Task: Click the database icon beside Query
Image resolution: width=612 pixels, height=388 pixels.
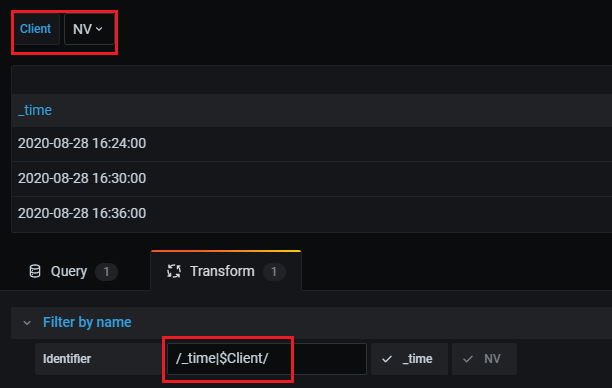Action: tap(35, 271)
